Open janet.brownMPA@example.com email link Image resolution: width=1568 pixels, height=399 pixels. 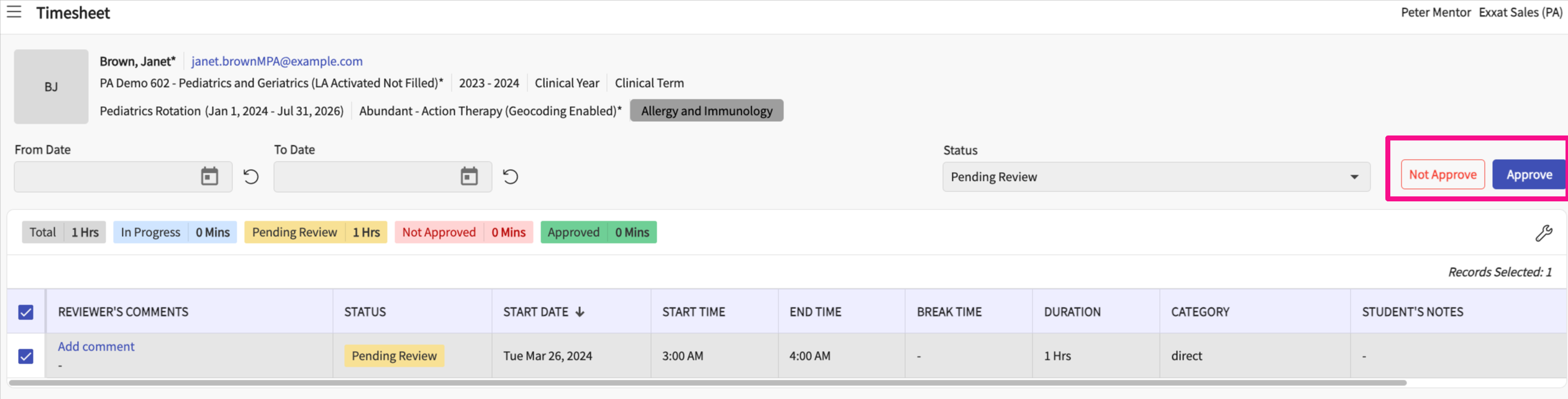click(x=277, y=61)
